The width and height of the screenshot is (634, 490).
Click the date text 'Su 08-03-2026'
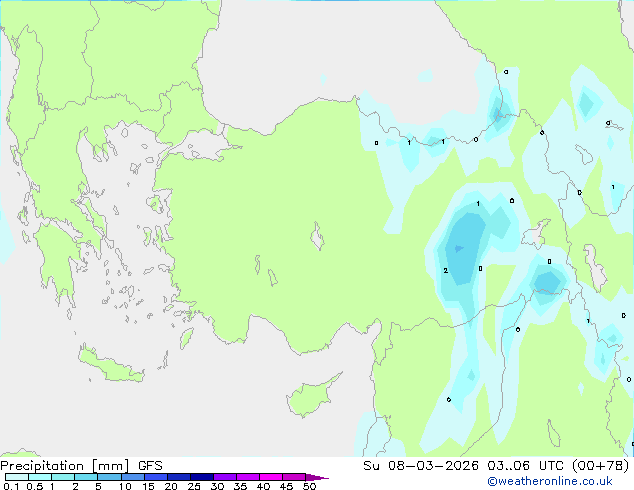point(421,466)
